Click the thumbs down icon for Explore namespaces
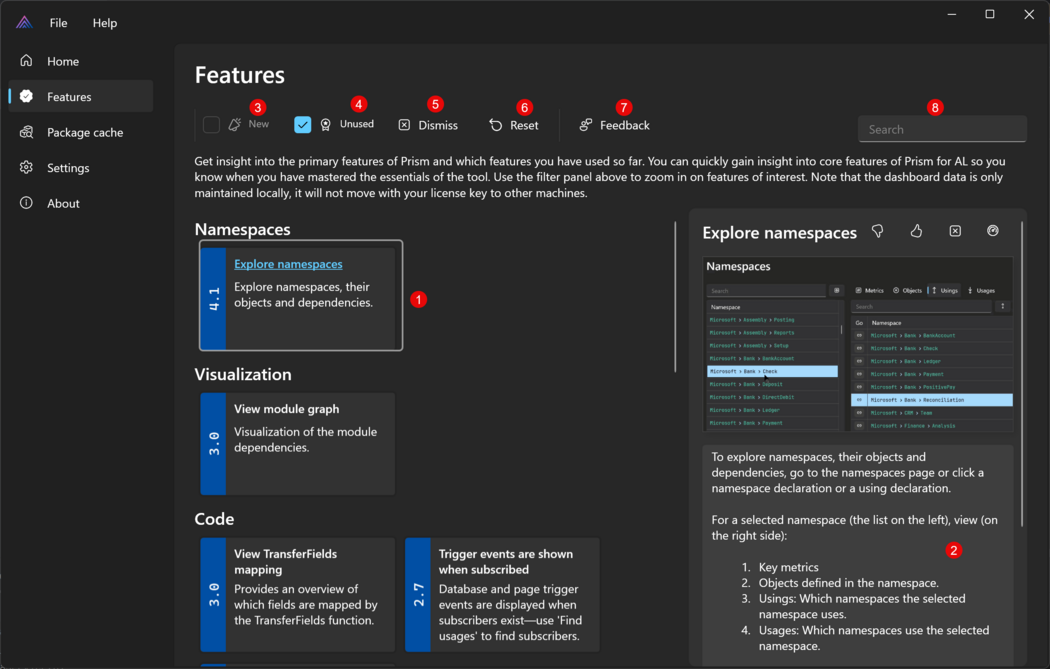 coord(877,231)
